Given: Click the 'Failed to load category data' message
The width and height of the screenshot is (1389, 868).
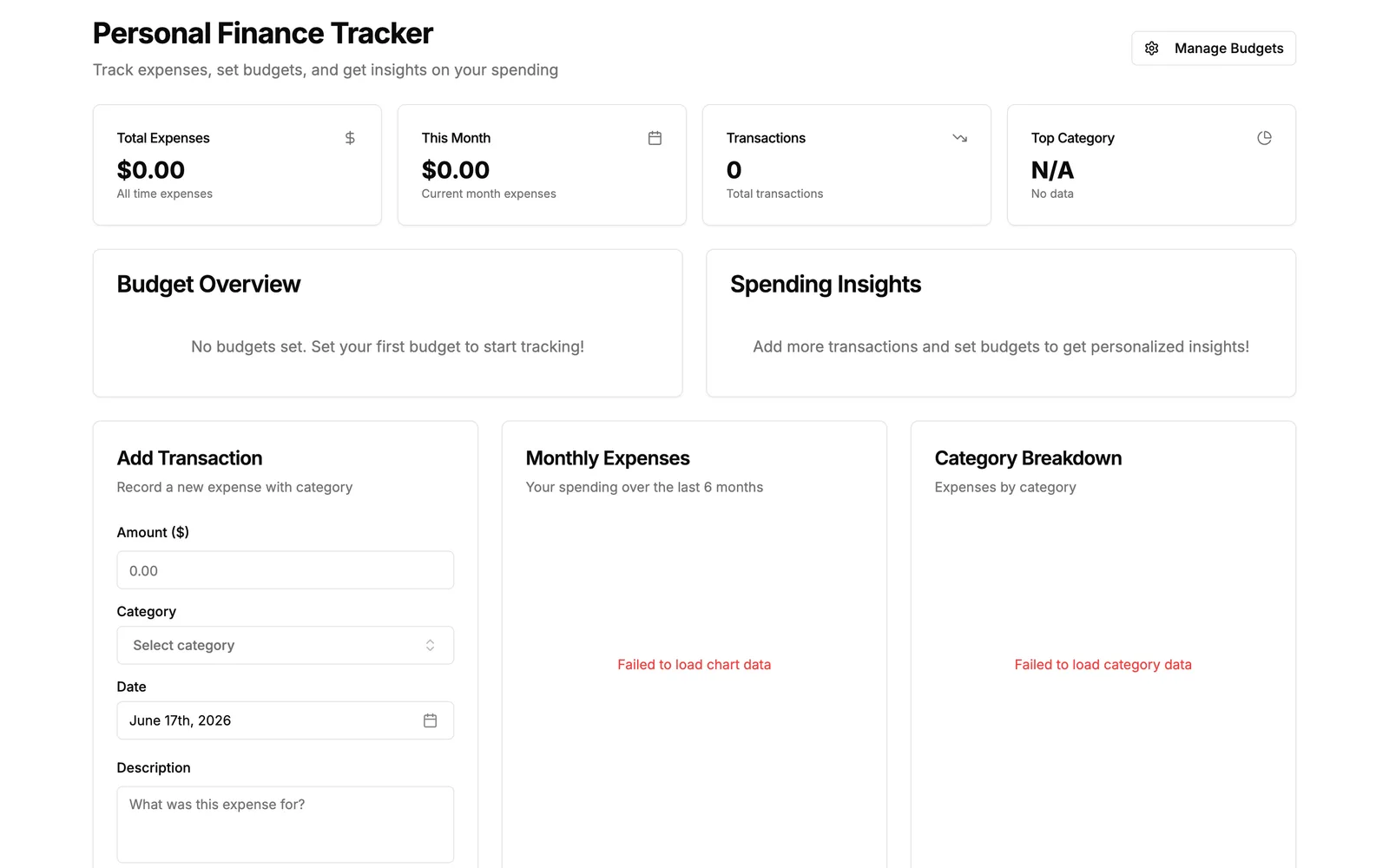Looking at the screenshot, I should [1103, 664].
